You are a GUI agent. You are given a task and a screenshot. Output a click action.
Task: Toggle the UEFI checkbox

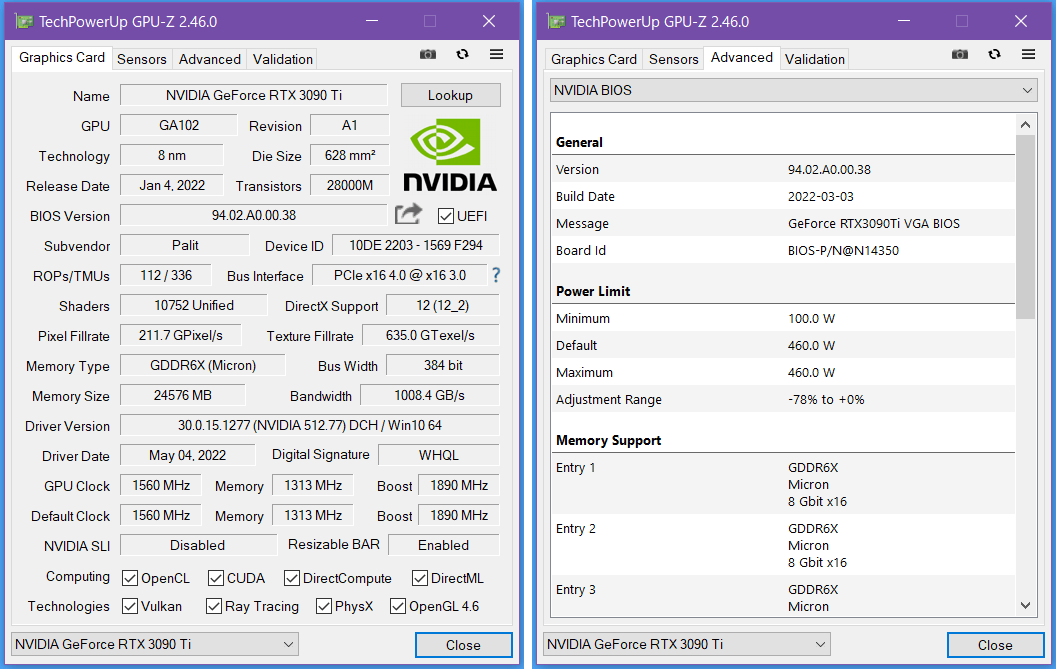[445, 216]
